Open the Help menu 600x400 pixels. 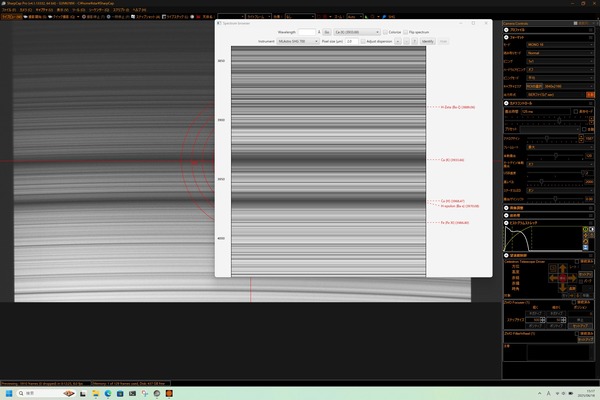click(139, 10)
